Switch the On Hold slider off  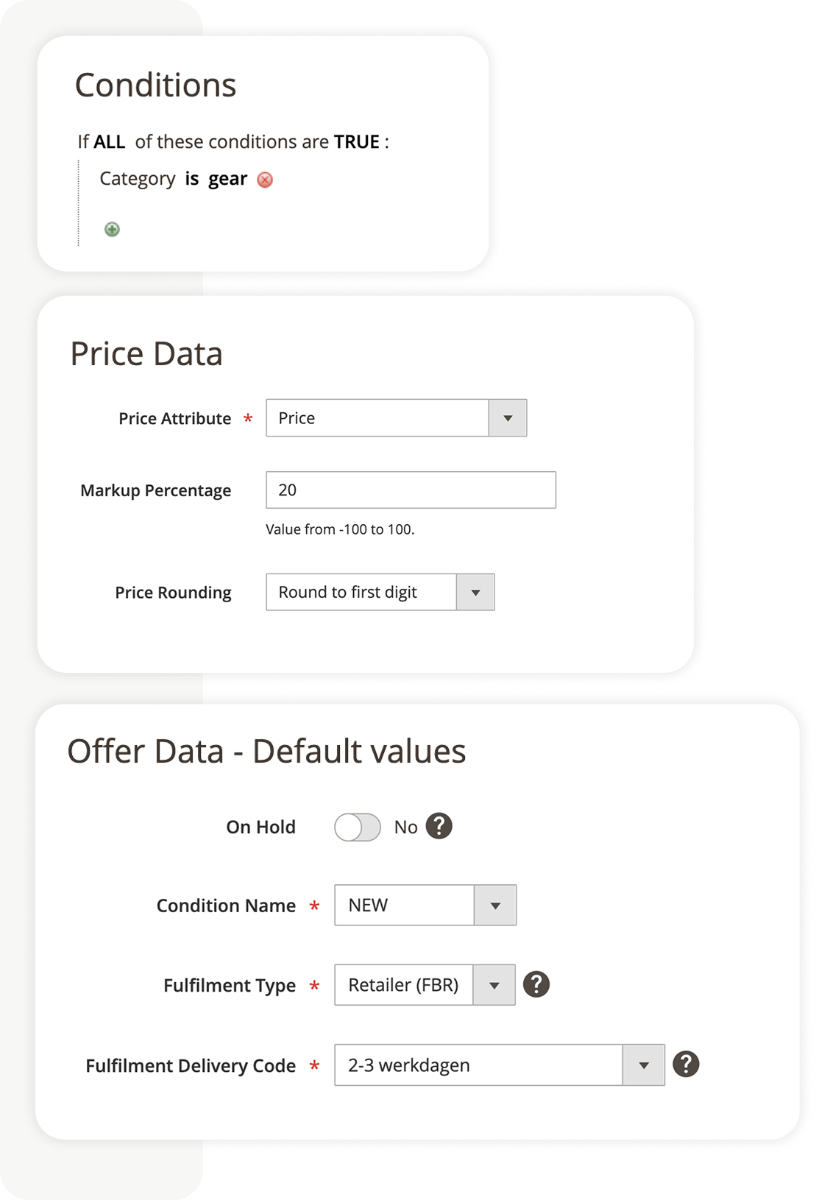(x=356, y=827)
